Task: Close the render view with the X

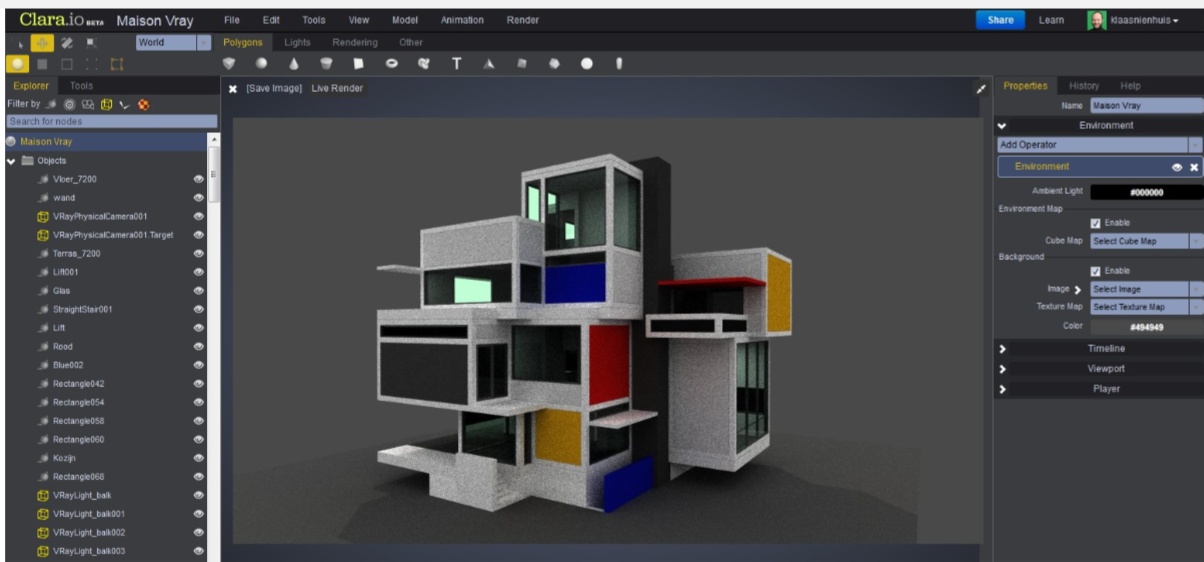Action: click(233, 89)
